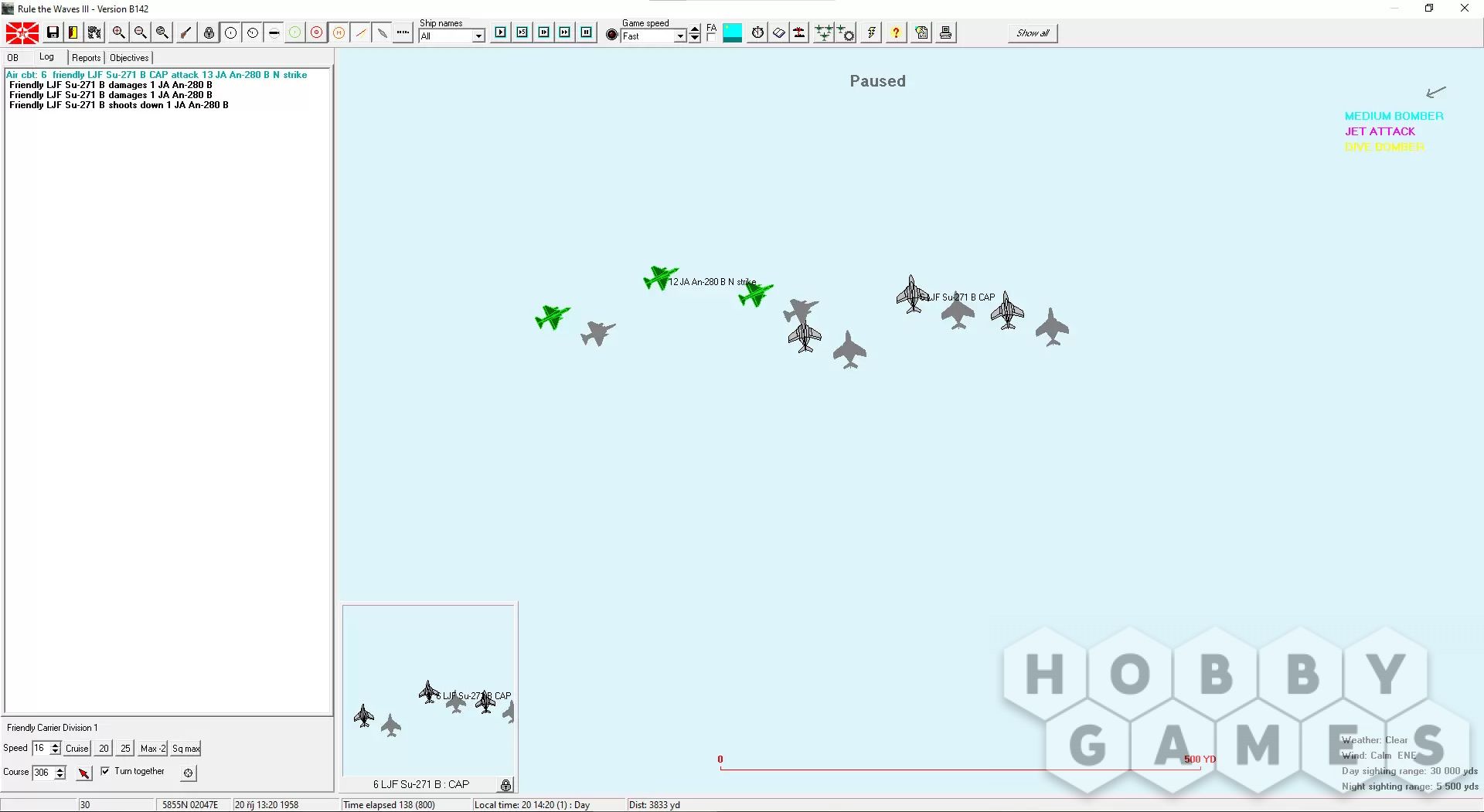The height and width of the screenshot is (812, 1484).
Task: Open the aircraft with gear icon
Action: (x=846, y=33)
